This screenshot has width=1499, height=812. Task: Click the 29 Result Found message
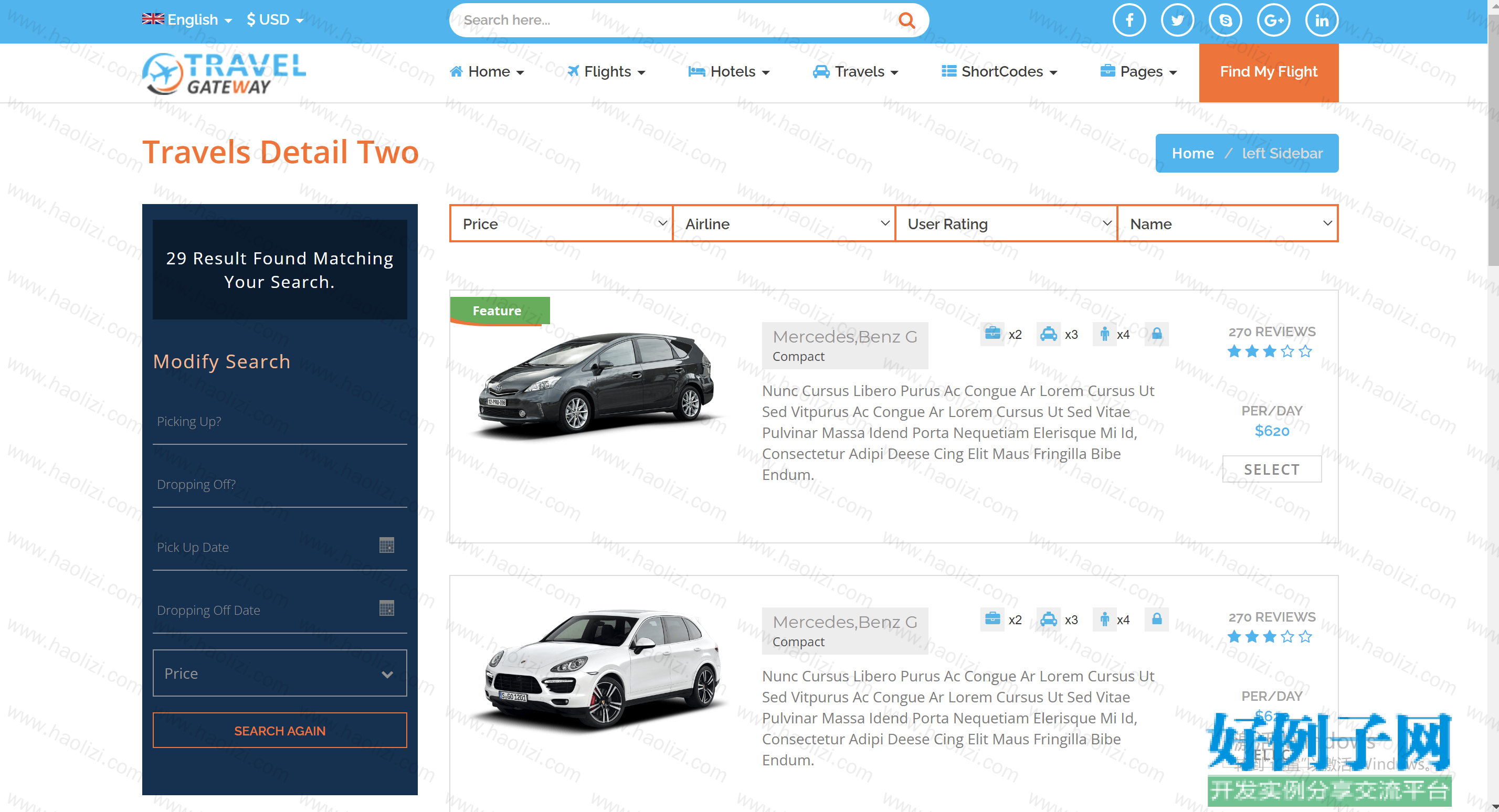tap(279, 270)
